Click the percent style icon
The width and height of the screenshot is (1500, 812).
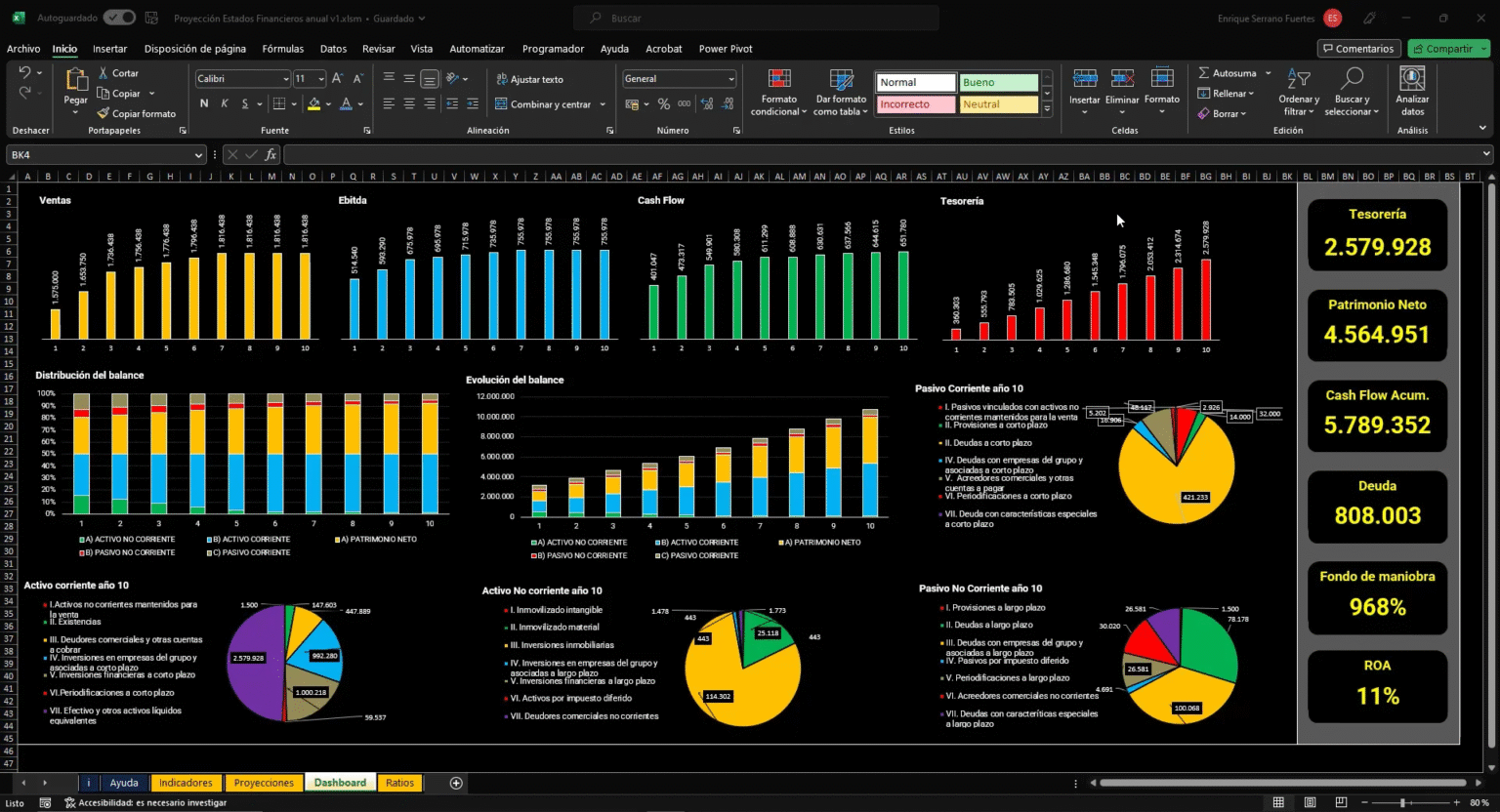[x=664, y=104]
